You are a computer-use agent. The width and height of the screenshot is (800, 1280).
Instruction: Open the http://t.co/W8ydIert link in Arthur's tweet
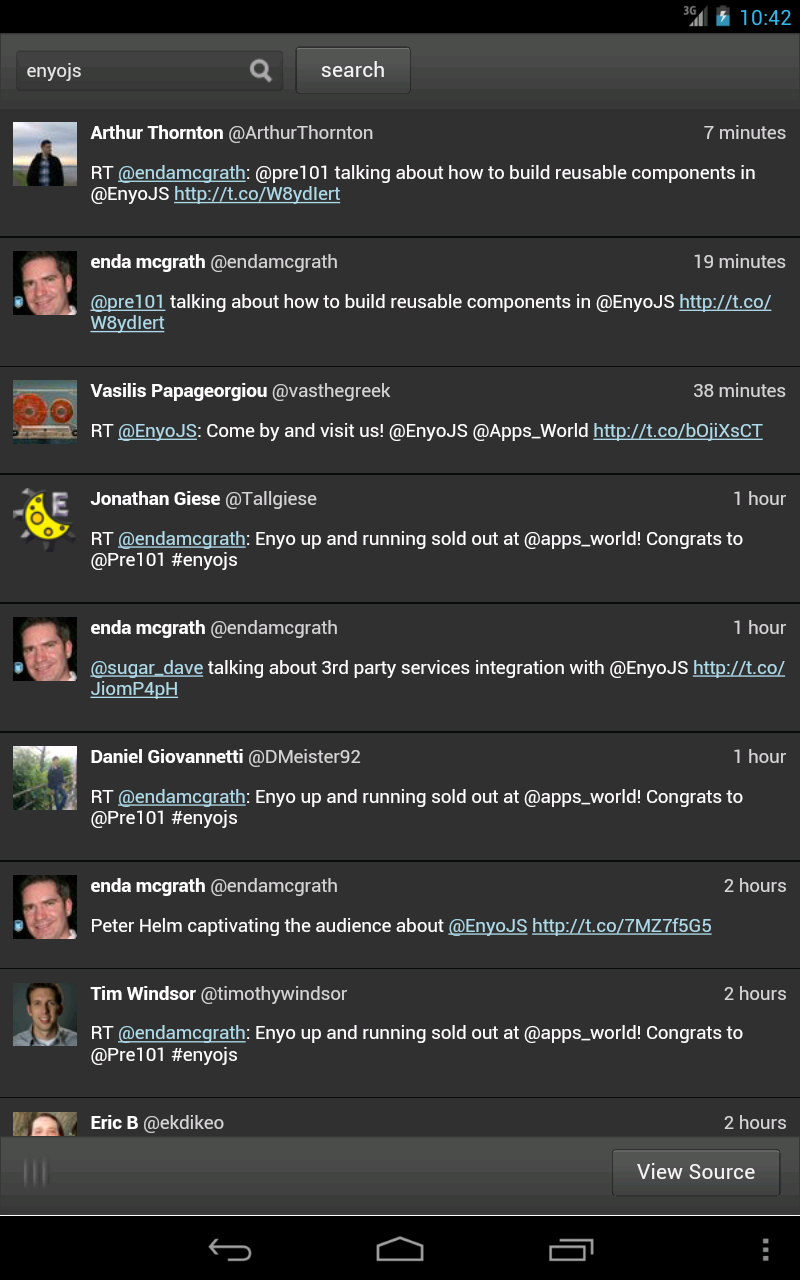point(257,194)
